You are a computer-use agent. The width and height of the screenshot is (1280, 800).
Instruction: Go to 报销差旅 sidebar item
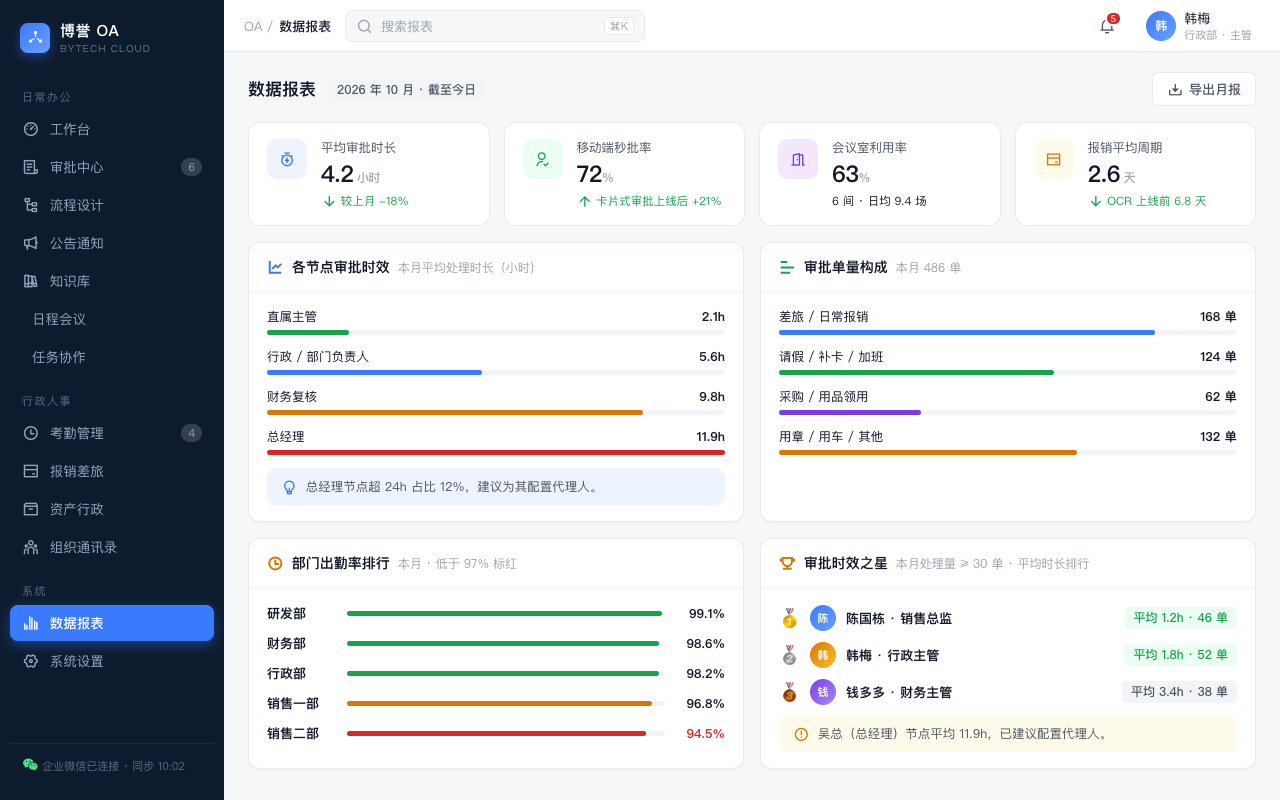pos(112,471)
